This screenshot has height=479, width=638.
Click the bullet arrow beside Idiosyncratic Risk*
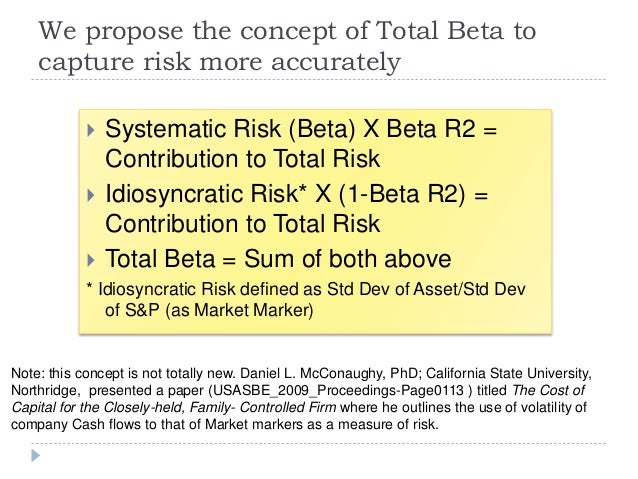pyautogui.click(x=91, y=195)
